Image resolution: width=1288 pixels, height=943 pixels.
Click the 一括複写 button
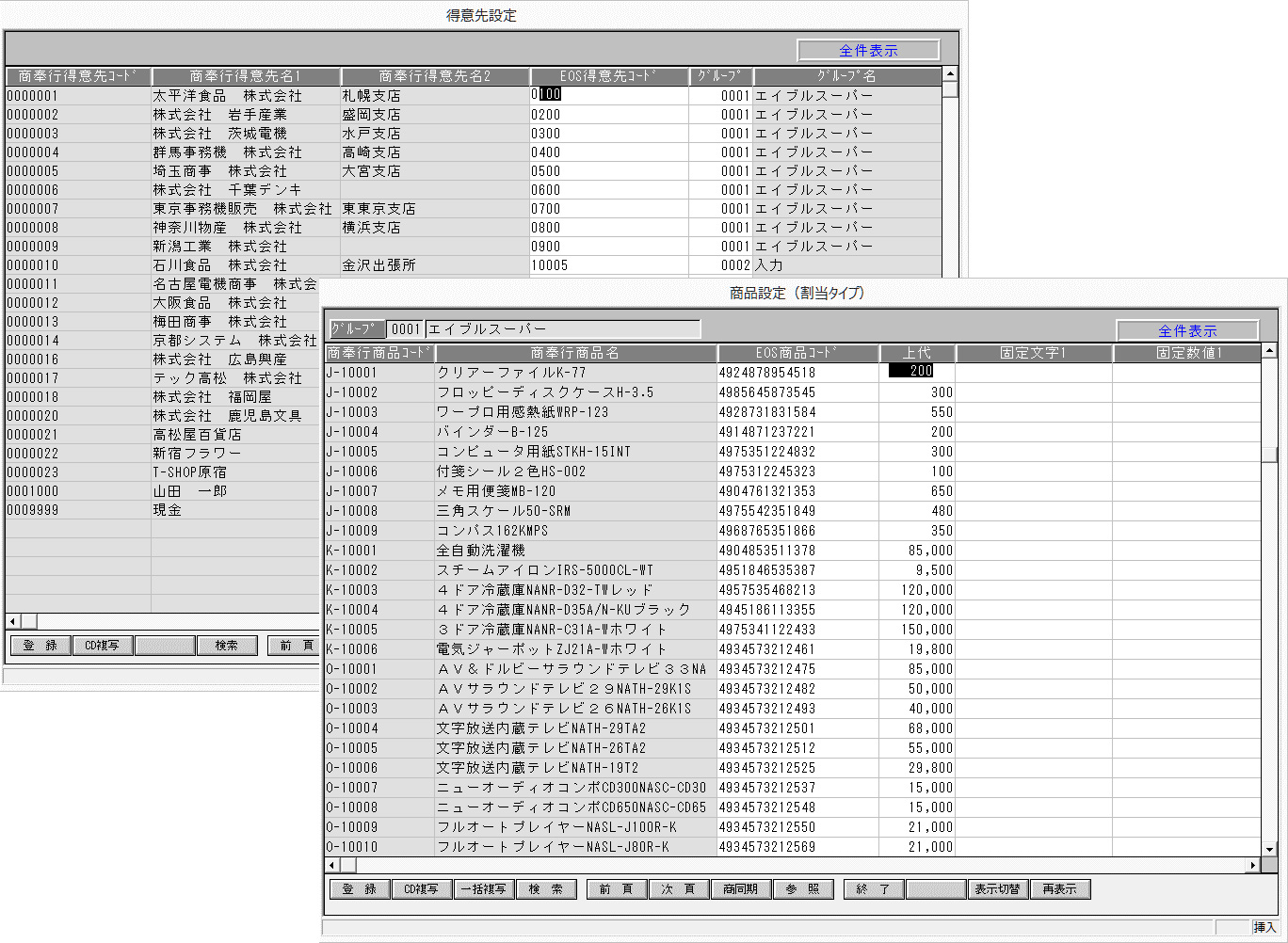[484, 889]
